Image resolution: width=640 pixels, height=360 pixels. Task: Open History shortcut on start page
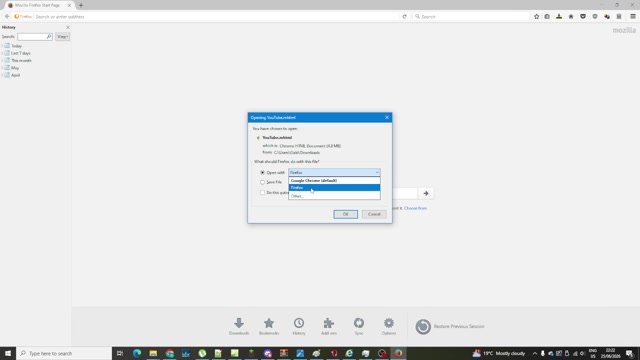click(x=299, y=326)
